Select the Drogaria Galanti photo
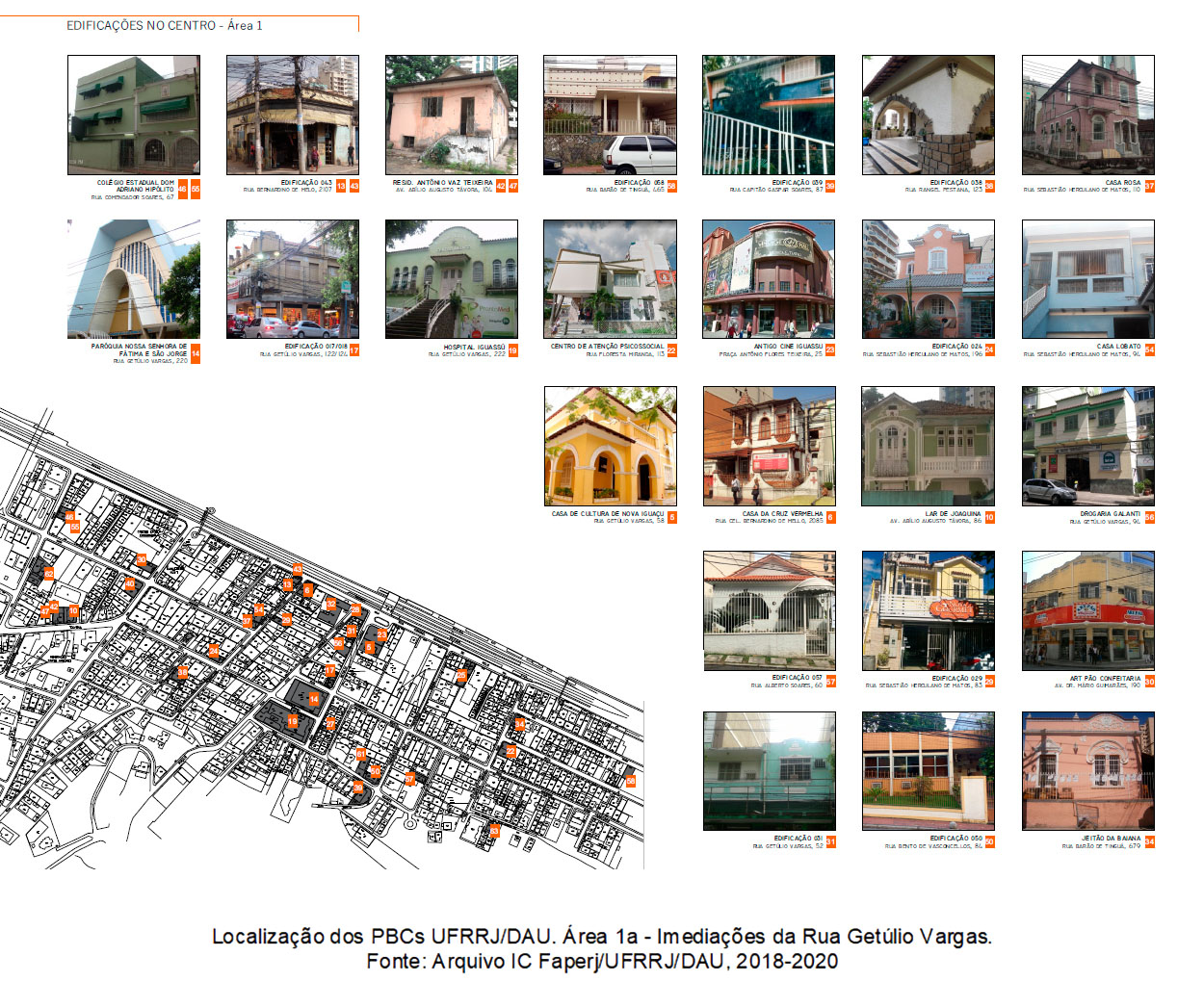The image size is (1204, 982). [1087, 446]
